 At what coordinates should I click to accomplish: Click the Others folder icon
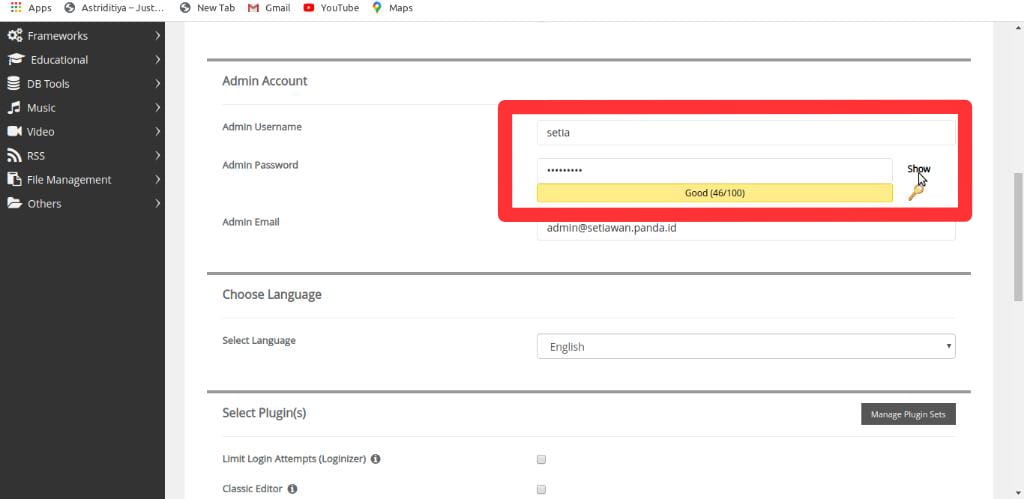coord(14,203)
